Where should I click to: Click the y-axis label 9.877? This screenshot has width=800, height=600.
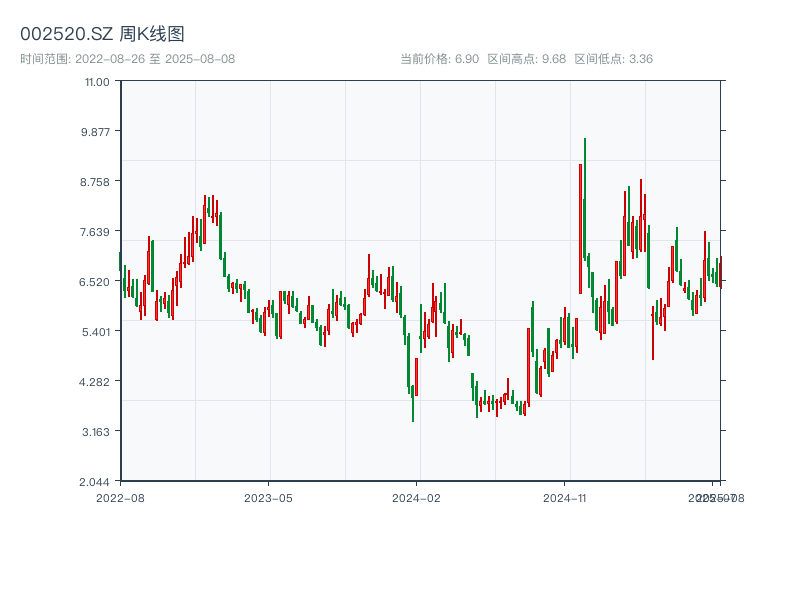95,132
